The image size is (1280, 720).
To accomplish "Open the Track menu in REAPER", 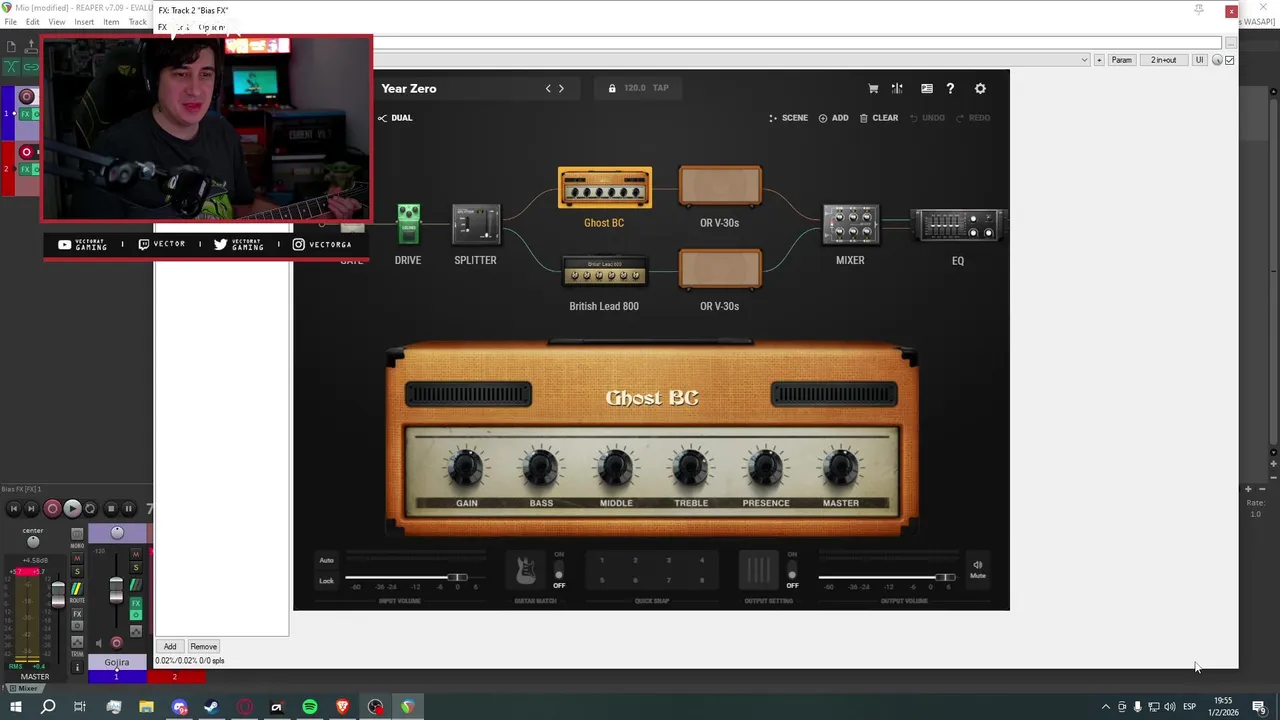I will pyautogui.click(x=137, y=22).
